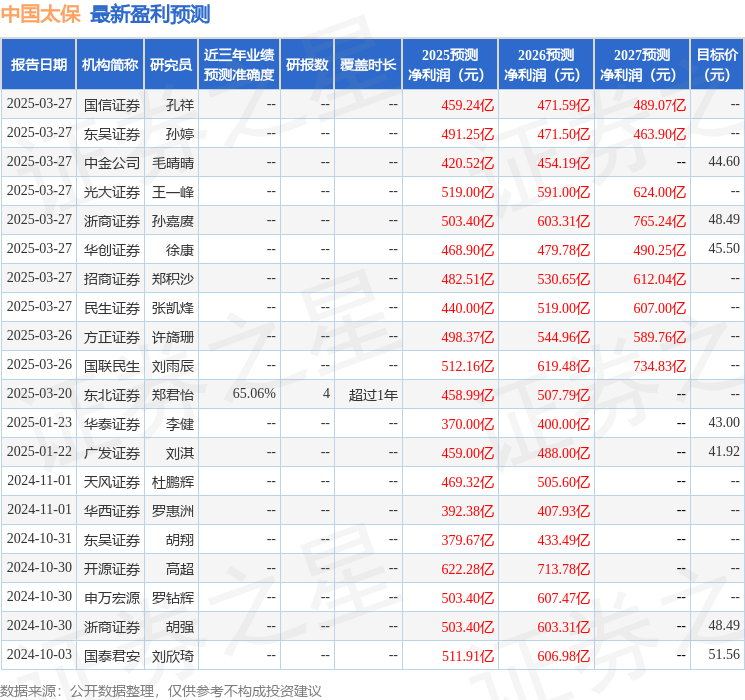The width and height of the screenshot is (745, 700).
Task: Click the 392.38亿 profit value
Action: tap(468, 511)
